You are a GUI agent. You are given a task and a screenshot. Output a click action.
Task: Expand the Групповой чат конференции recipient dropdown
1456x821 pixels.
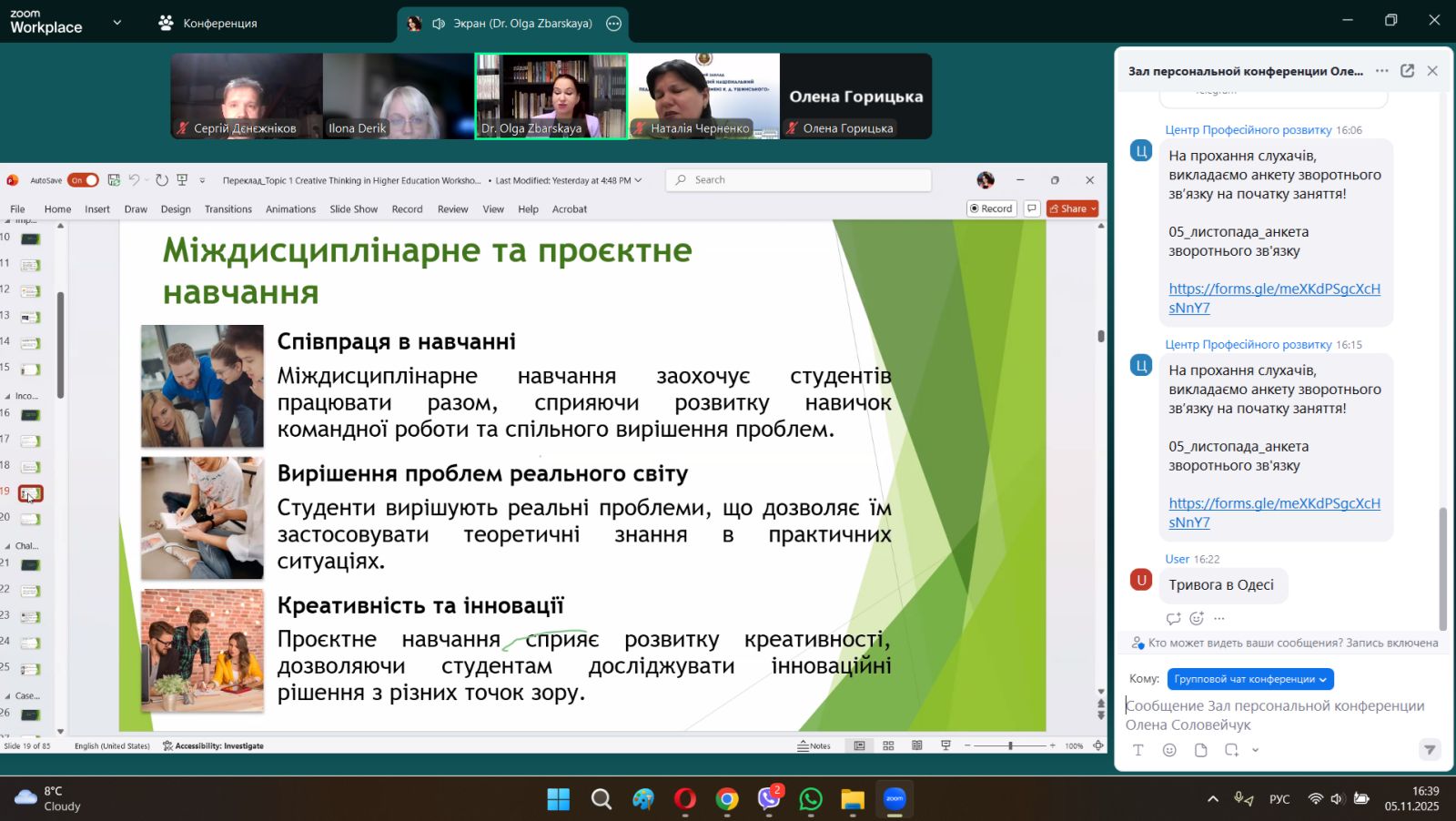coord(1249,679)
